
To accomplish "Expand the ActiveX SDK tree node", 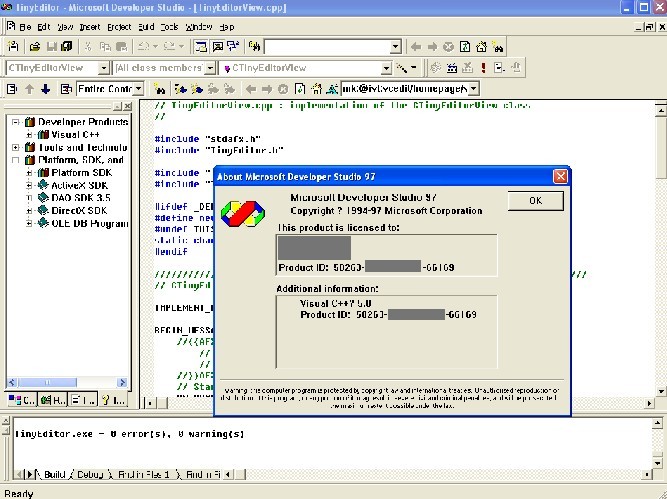I will pos(29,185).
